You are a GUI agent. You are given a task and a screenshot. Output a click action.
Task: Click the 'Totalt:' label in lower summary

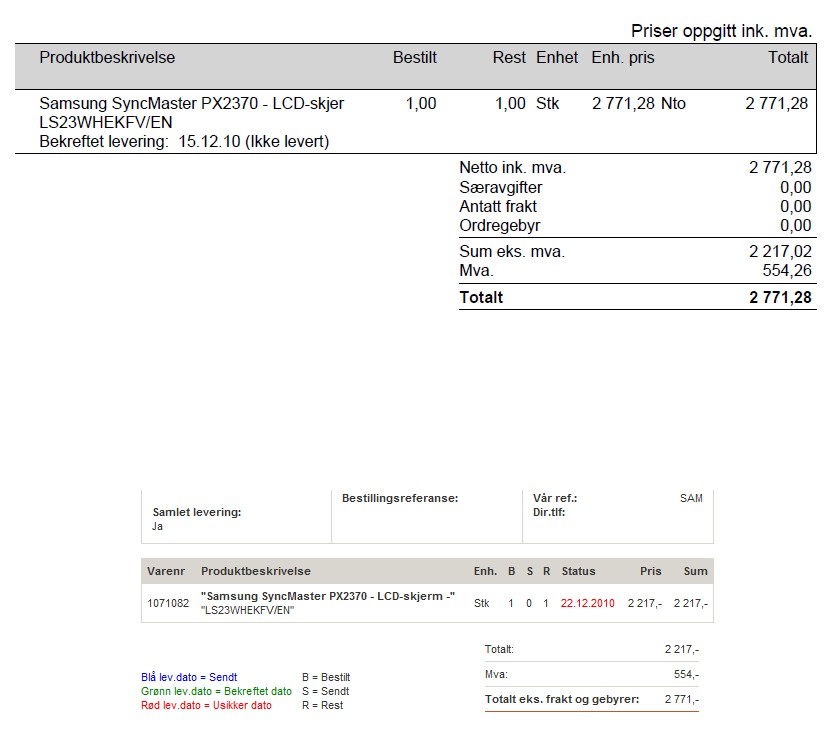click(499, 649)
